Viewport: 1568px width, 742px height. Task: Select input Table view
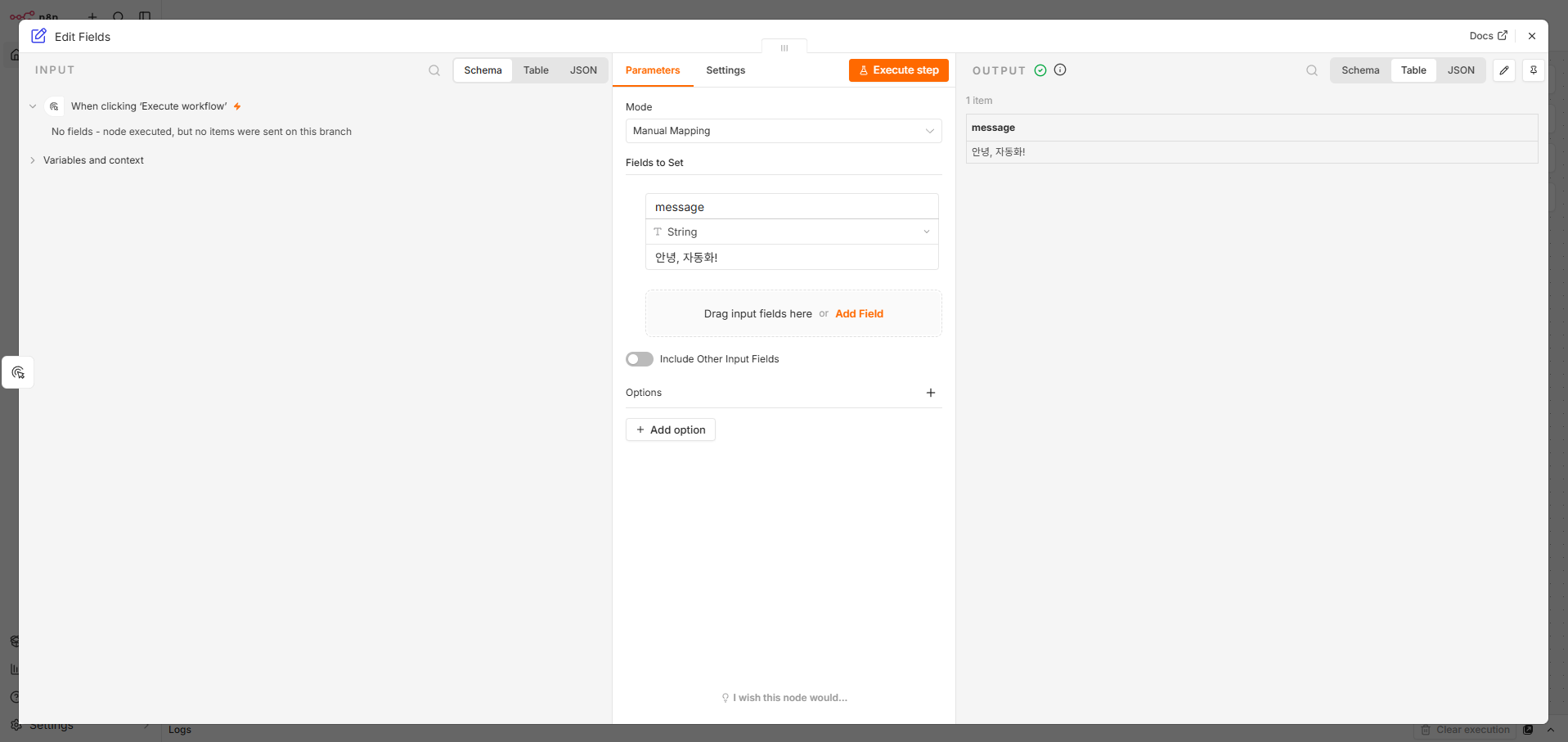pos(536,70)
